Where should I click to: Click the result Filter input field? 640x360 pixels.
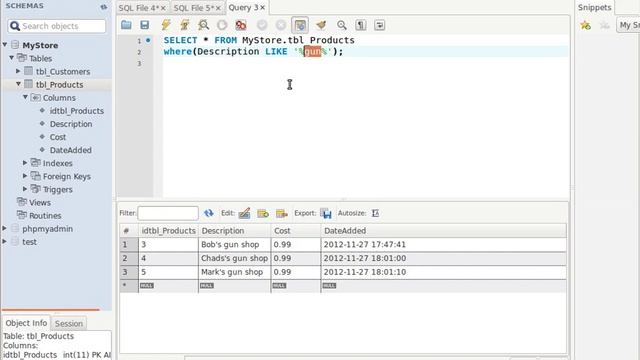point(168,213)
